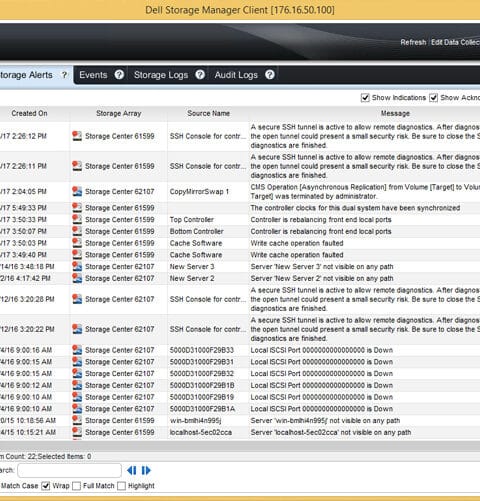Select 'Storage Center 62107' in New Server 2 row

click(120, 278)
